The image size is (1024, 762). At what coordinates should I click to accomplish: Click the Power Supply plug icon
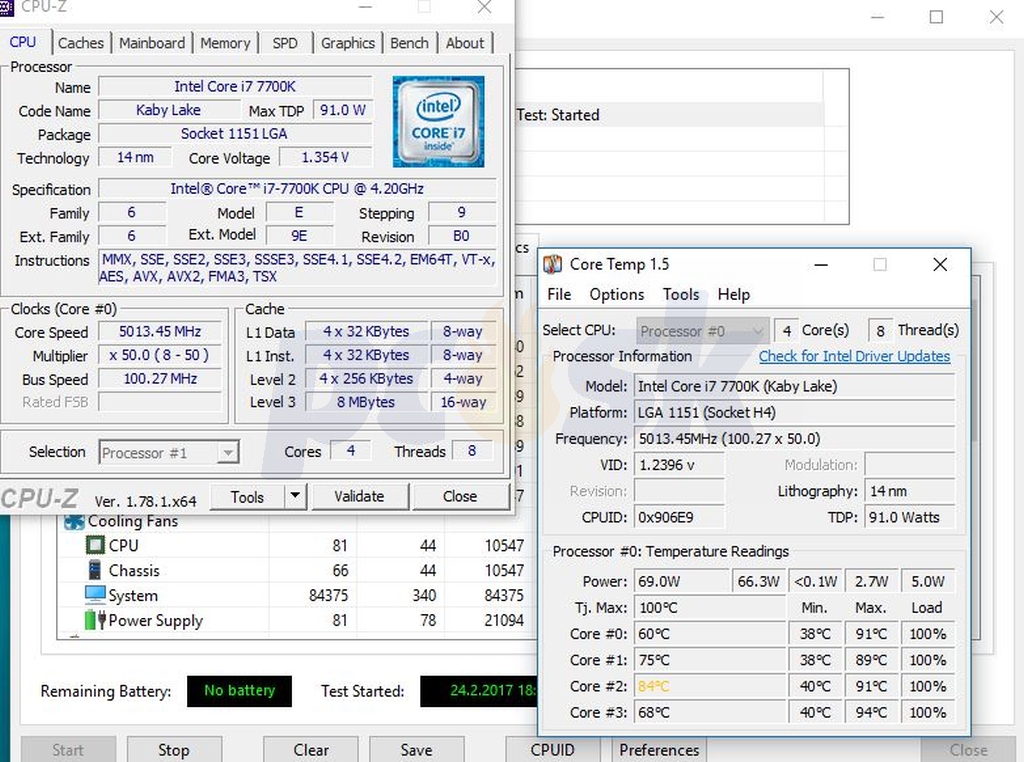coord(95,620)
